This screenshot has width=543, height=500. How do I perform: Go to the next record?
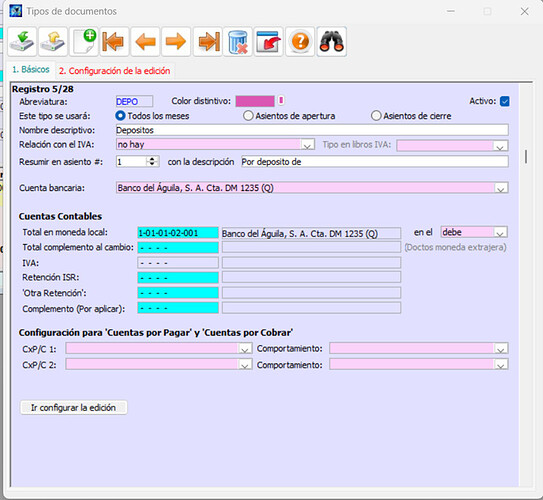[176, 42]
